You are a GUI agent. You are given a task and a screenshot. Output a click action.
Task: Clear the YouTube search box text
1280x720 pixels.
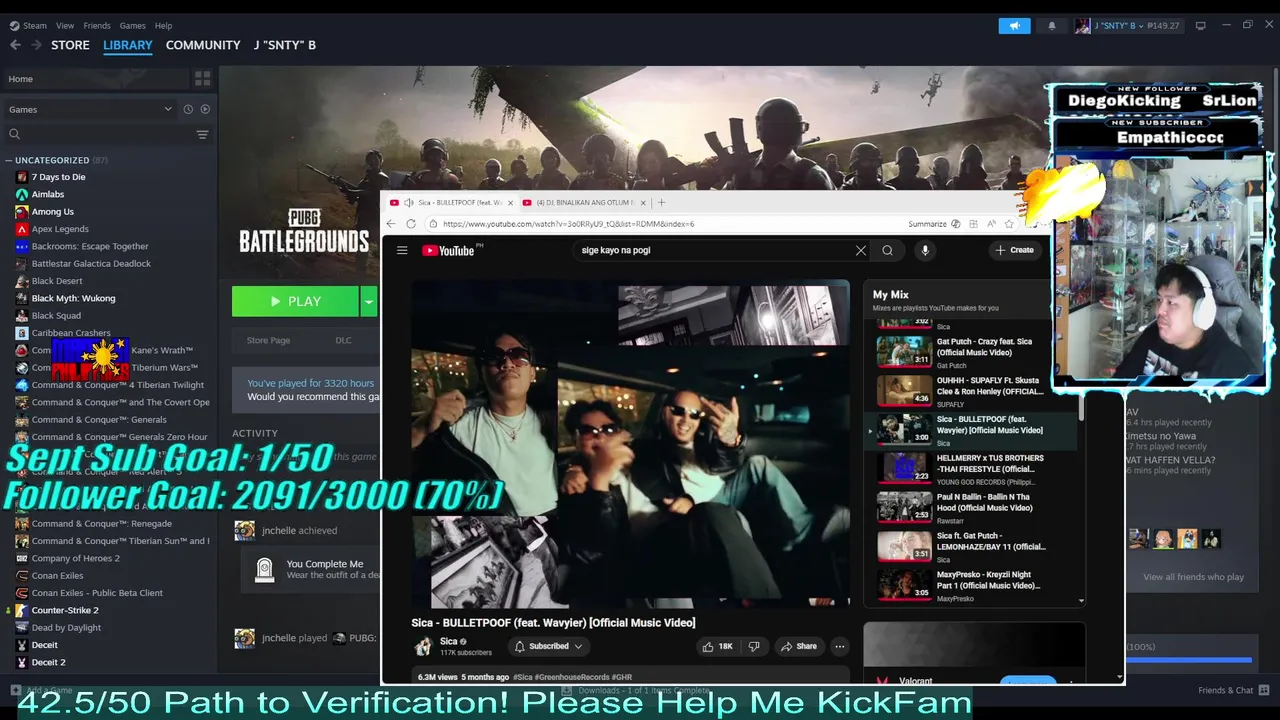point(861,250)
